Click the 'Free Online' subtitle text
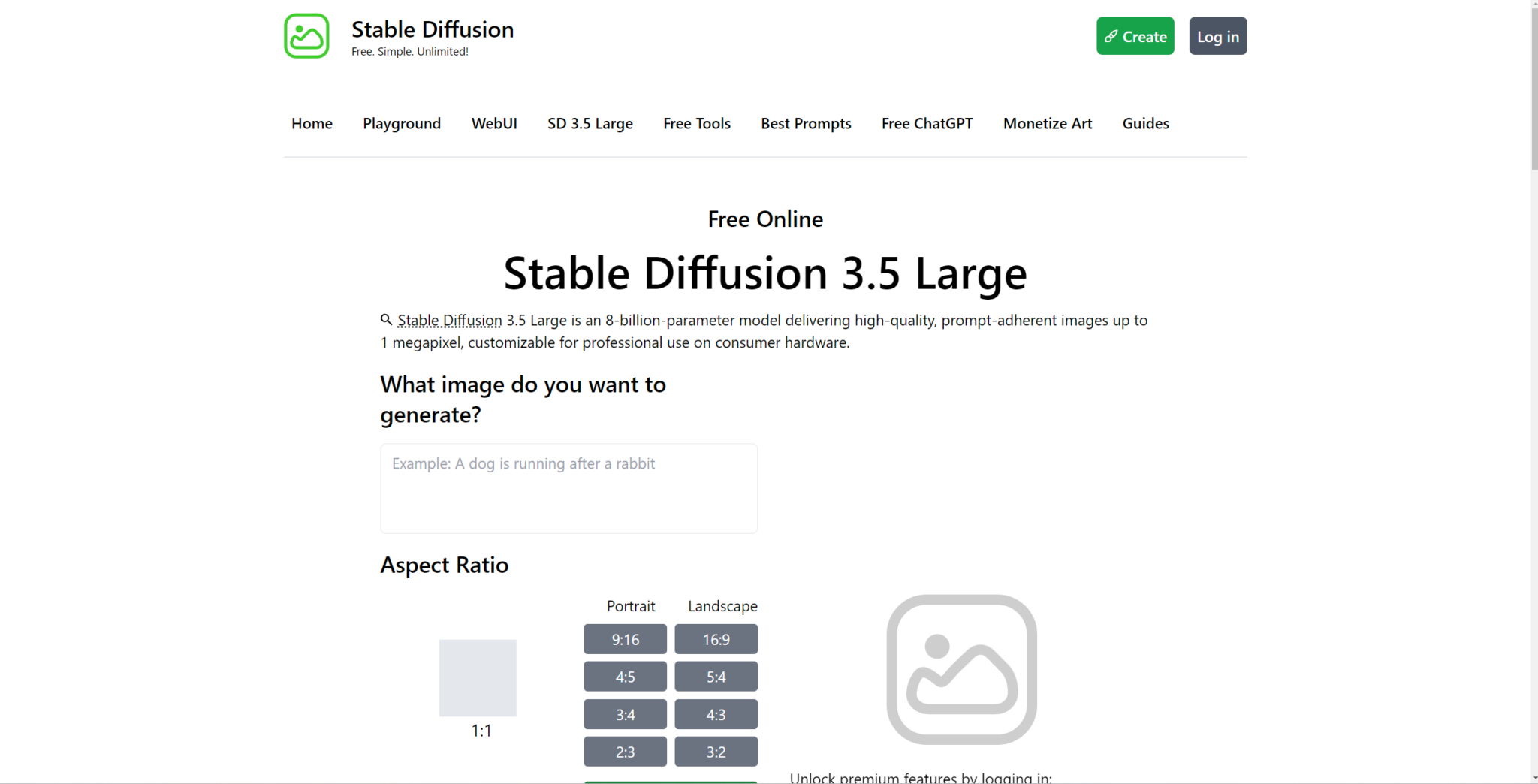 click(x=765, y=219)
